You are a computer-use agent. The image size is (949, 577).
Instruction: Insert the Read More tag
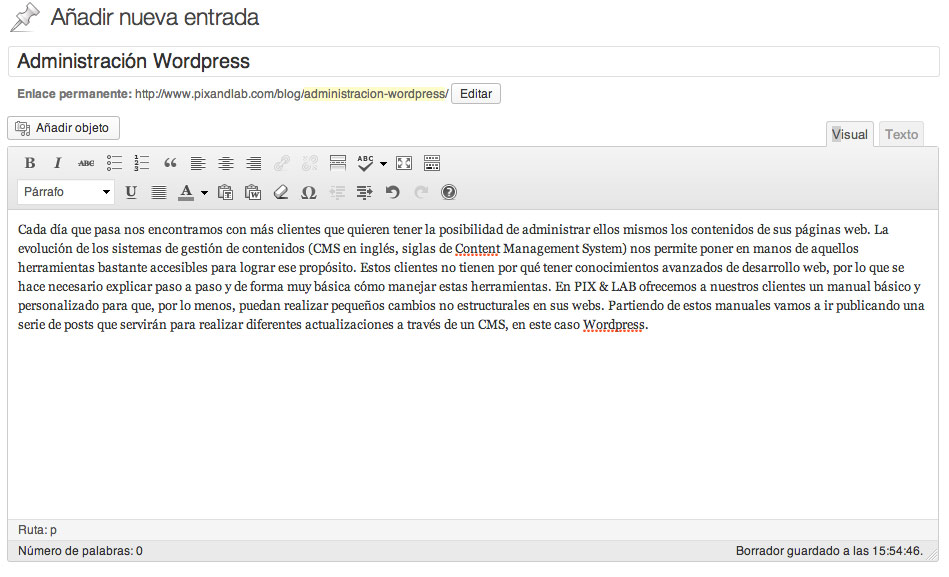[x=338, y=163]
